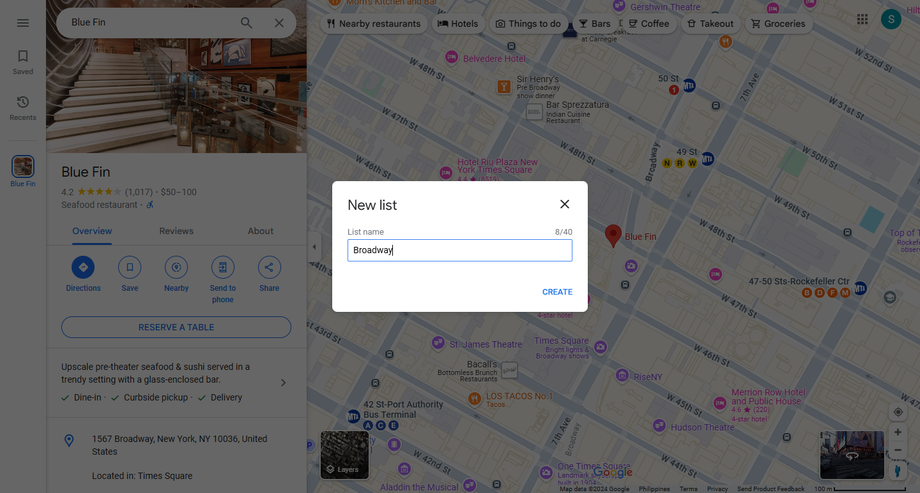This screenshot has width=920, height=493.
Task: Click the Hotel Riu Plaza marker
Action: click(x=445, y=173)
